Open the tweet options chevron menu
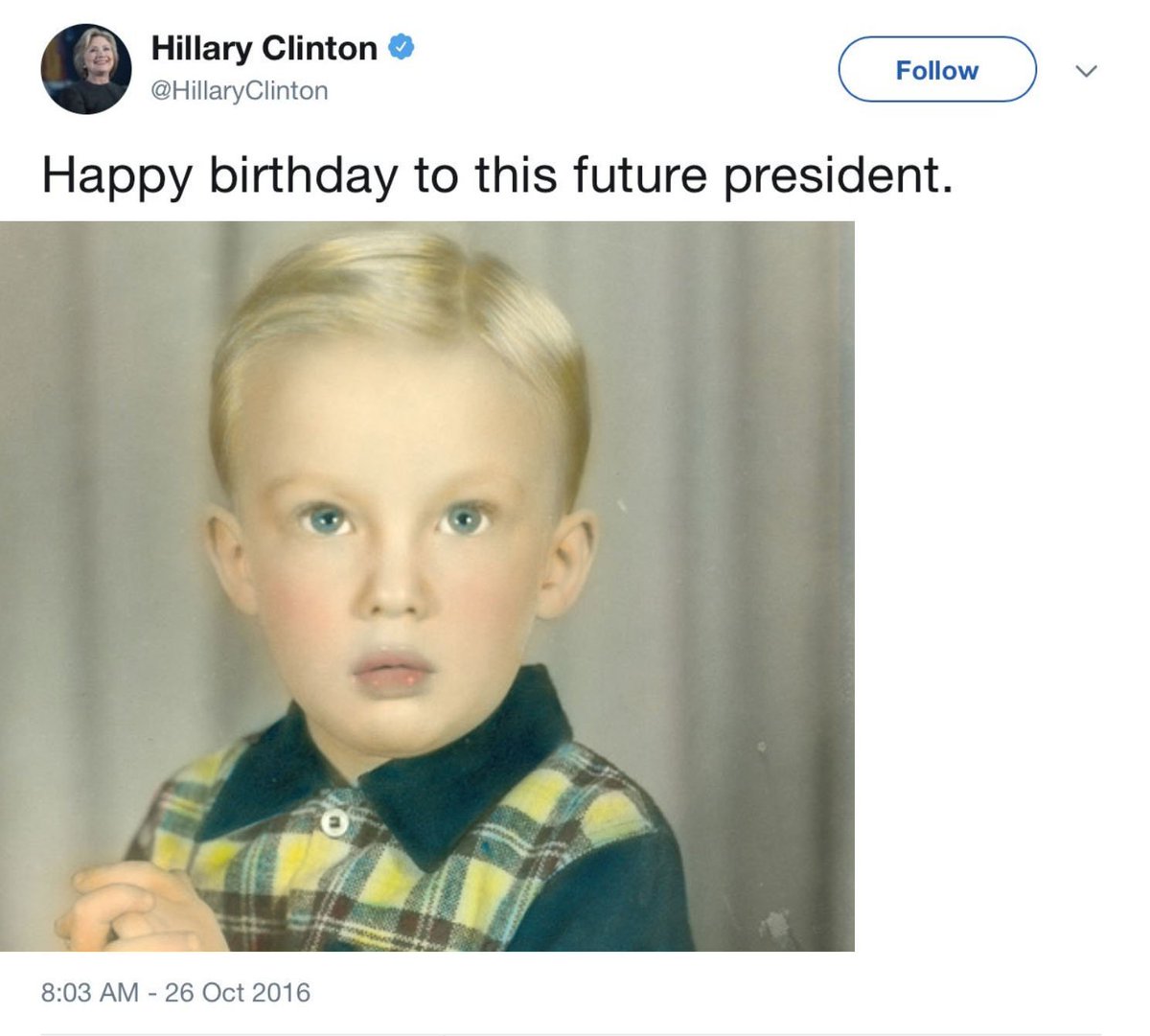Viewport: 1150px width, 1036px height. [1085, 71]
